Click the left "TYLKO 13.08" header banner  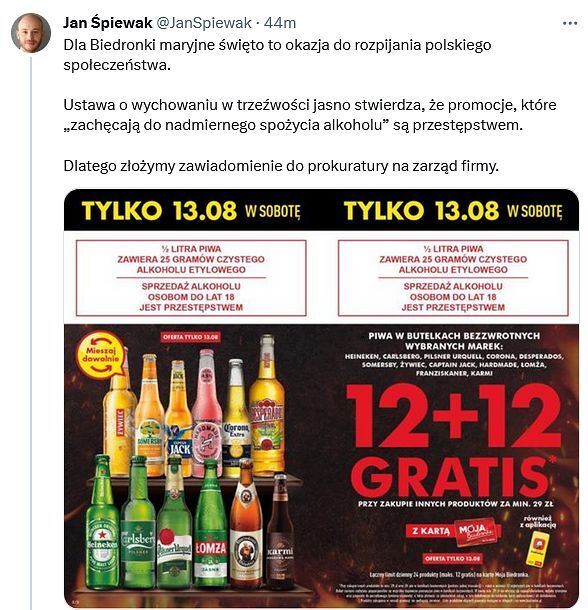tap(191, 210)
